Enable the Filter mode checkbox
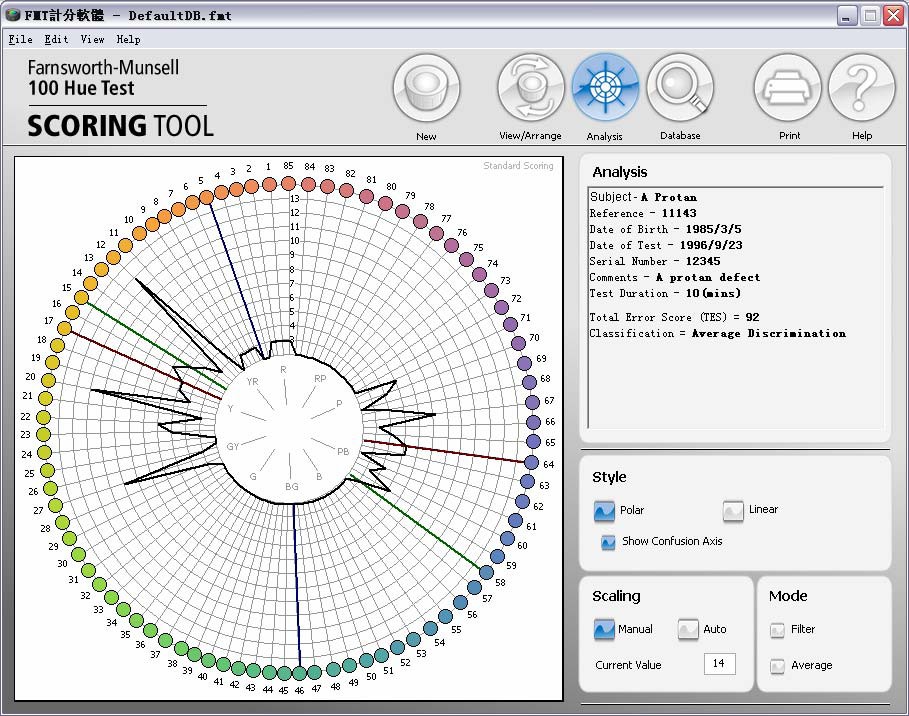Screen dimensions: 909x716 pyautogui.click(x=777, y=630)
